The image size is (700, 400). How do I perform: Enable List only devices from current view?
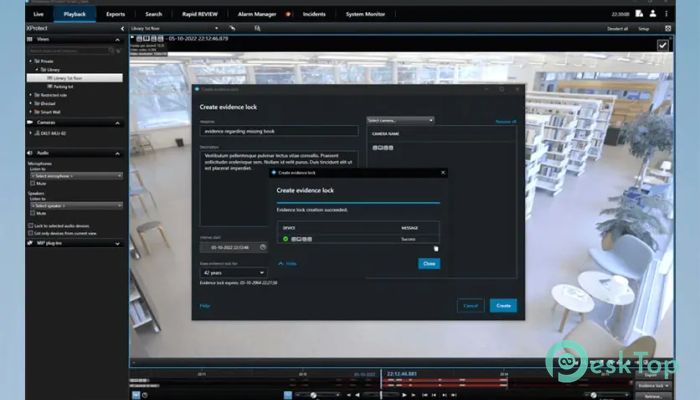(x=31, y=233)
